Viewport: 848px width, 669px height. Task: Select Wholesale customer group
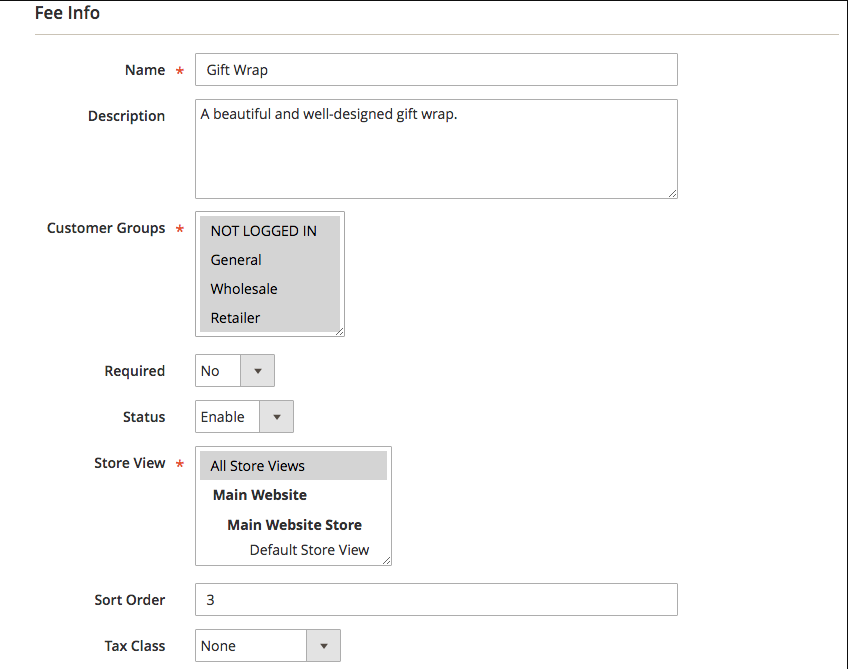pos(269,289)
